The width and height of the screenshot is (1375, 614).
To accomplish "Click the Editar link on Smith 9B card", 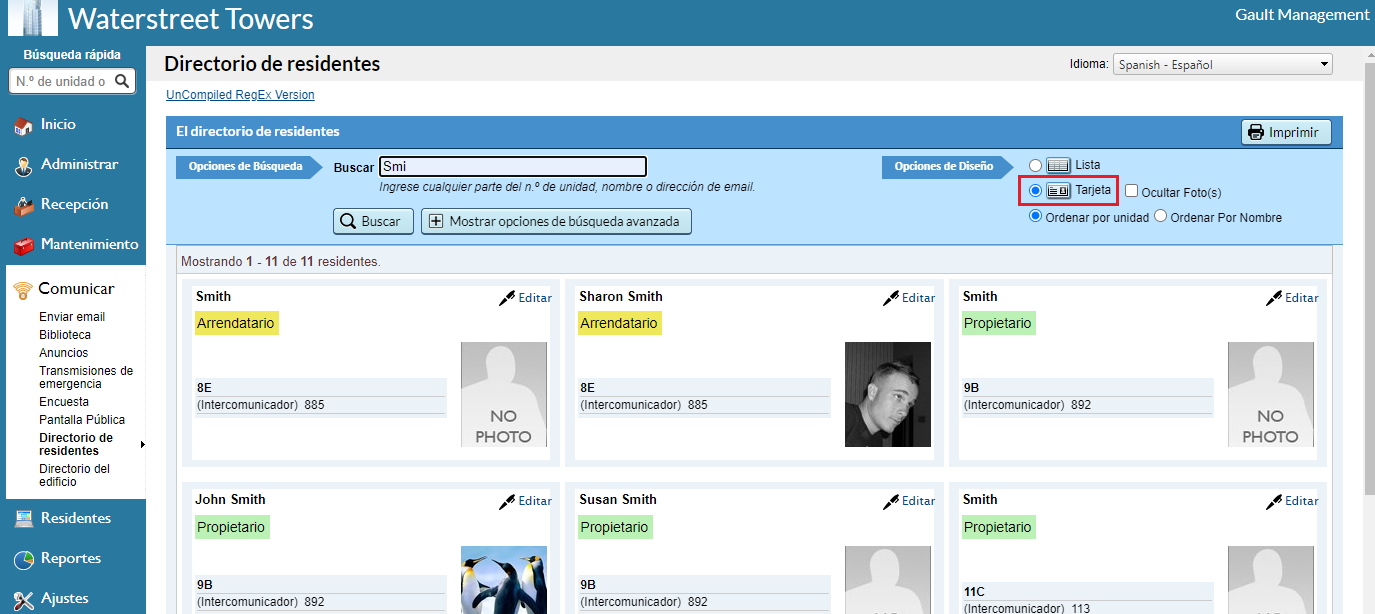I will [x=1302, y=298].
